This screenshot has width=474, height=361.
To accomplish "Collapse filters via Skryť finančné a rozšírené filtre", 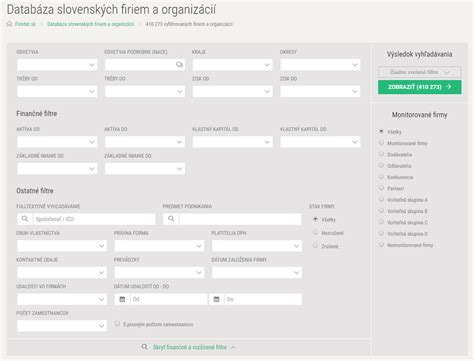I will pos(190,347).
